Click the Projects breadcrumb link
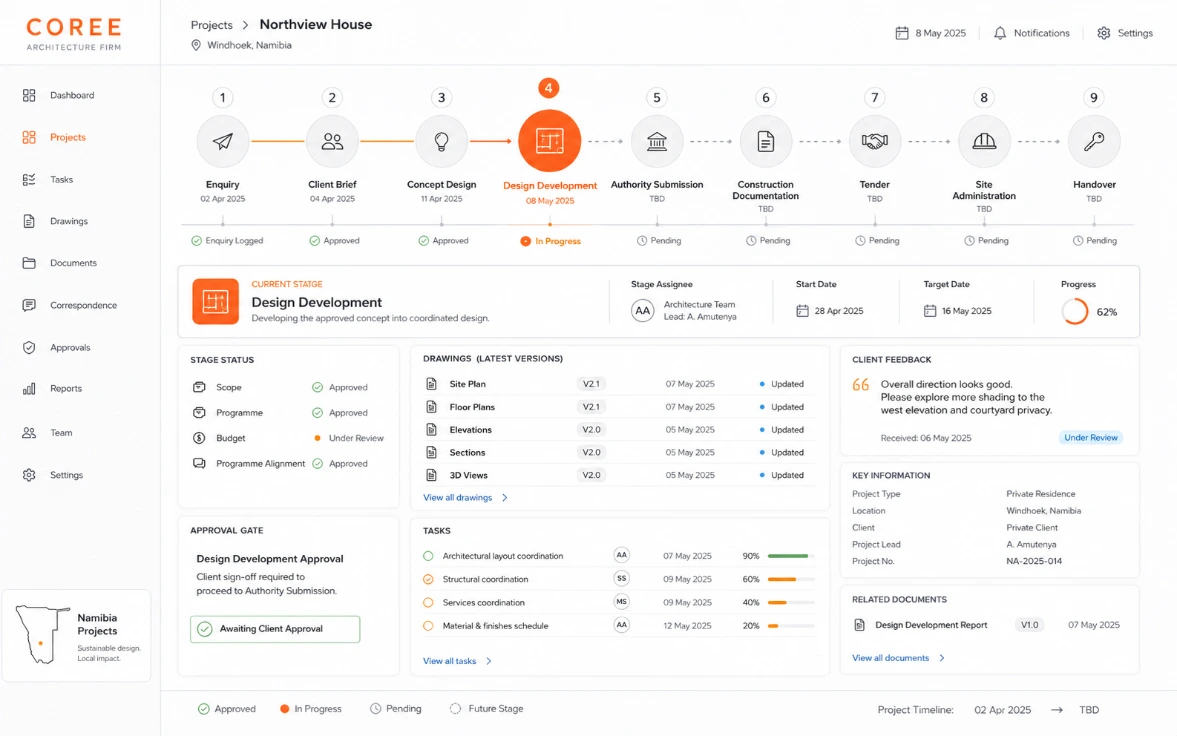 [x=212, y=26]
